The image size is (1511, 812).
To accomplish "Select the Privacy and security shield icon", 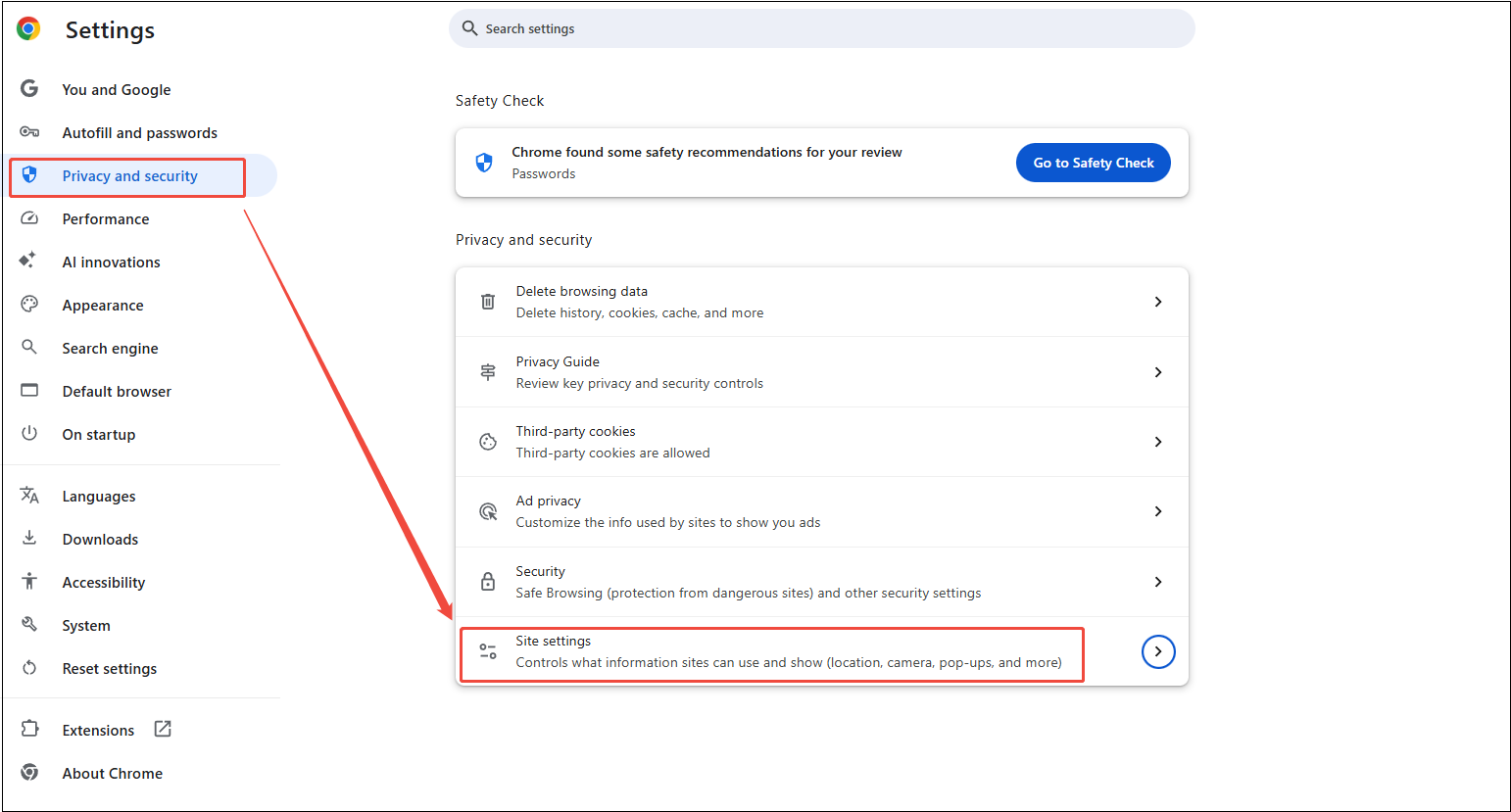I will coord(29,175).
